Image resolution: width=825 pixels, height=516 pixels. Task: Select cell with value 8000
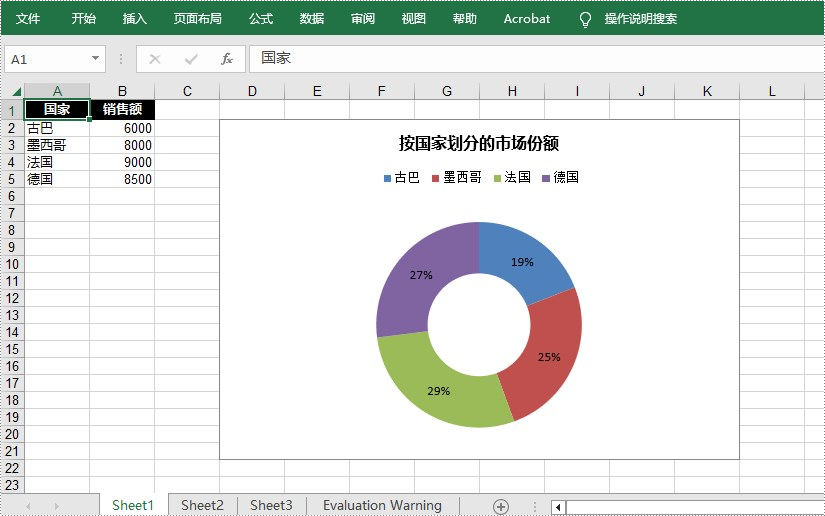[x=122, y=145]
